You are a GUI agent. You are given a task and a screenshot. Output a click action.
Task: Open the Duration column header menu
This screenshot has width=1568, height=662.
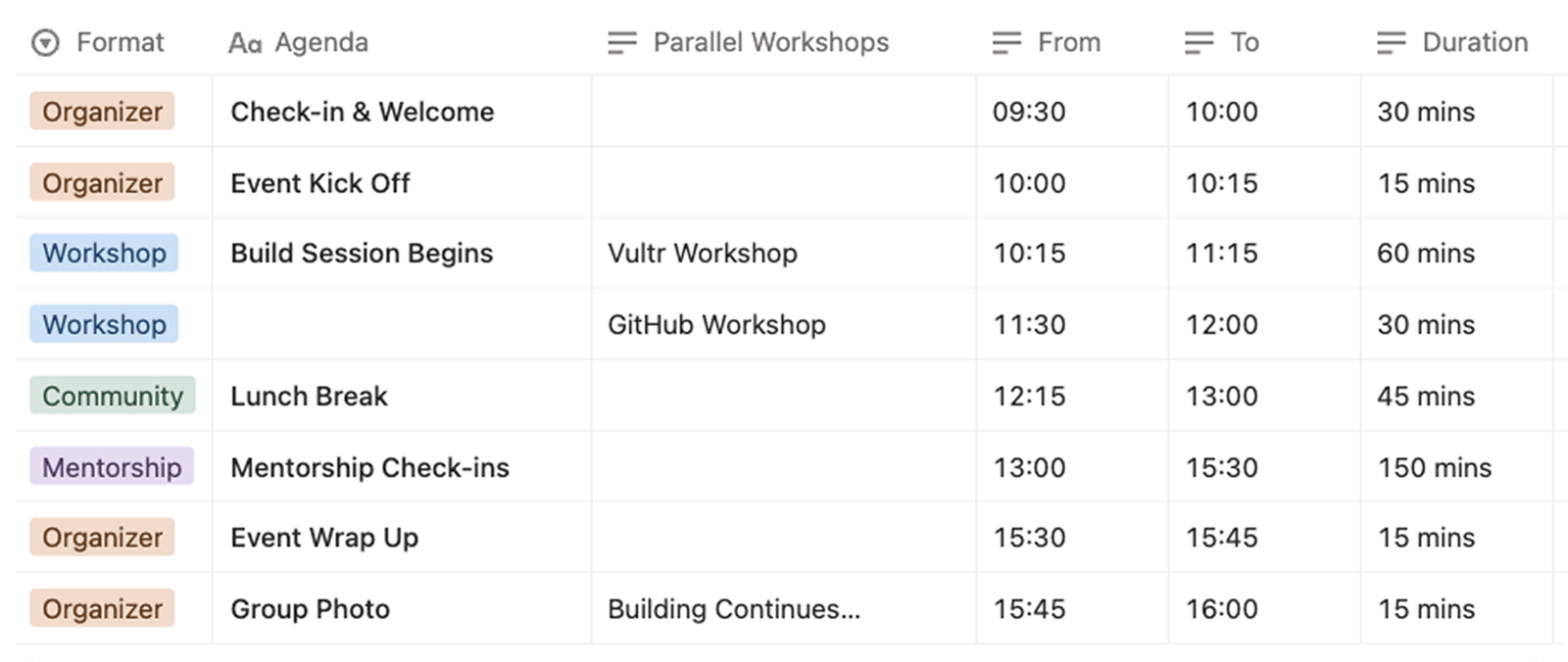pos(1475,43)
